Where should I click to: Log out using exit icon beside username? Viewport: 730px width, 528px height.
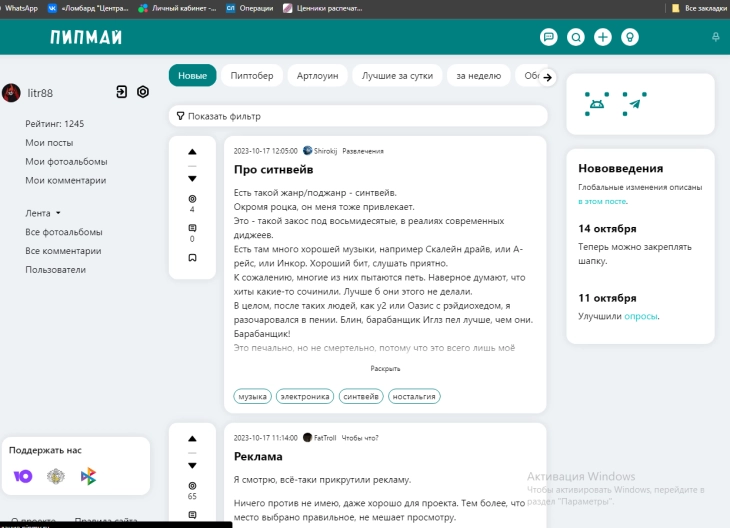coord(122,92)
